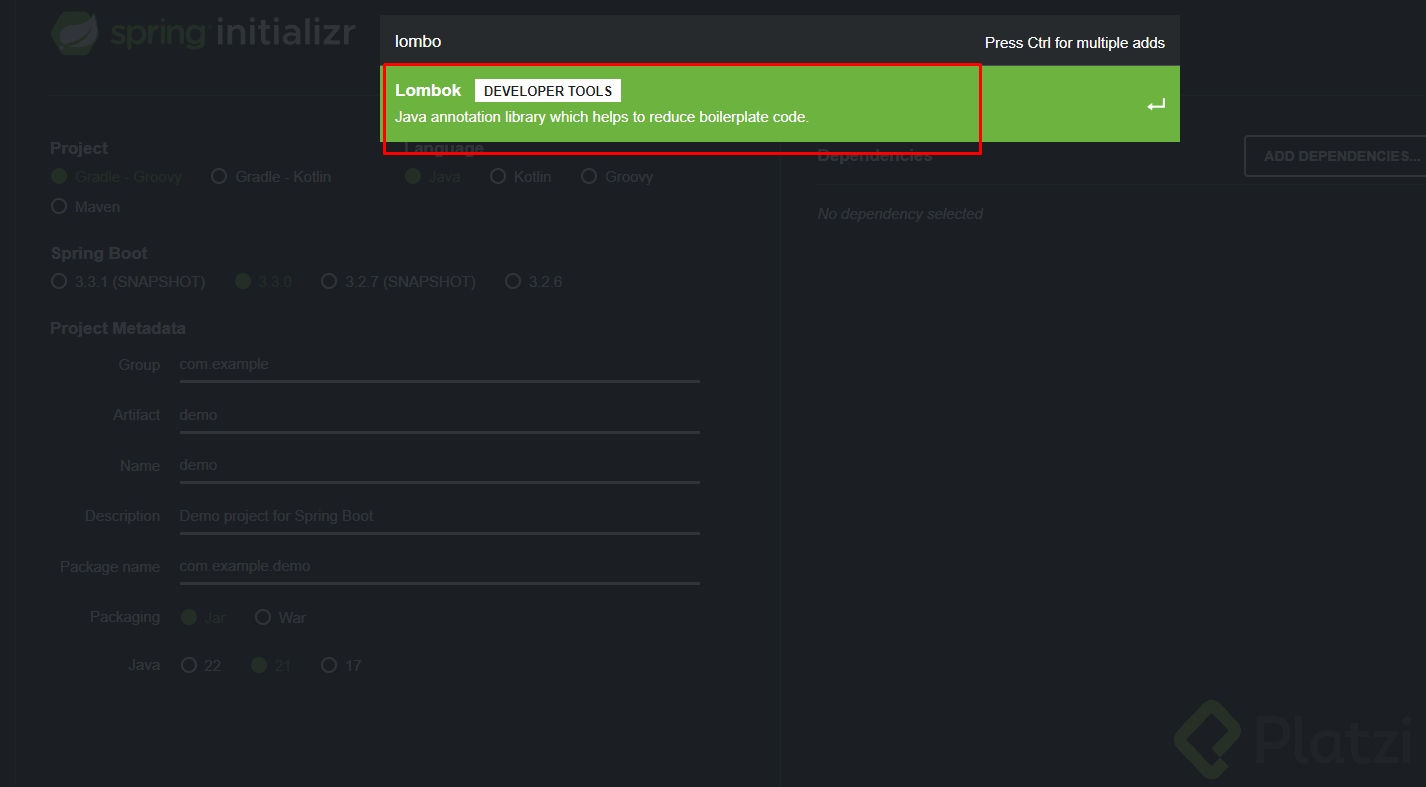Click the DEVELOPER TOOLS tag
The image size is (1426, 787).
(547, 91)
